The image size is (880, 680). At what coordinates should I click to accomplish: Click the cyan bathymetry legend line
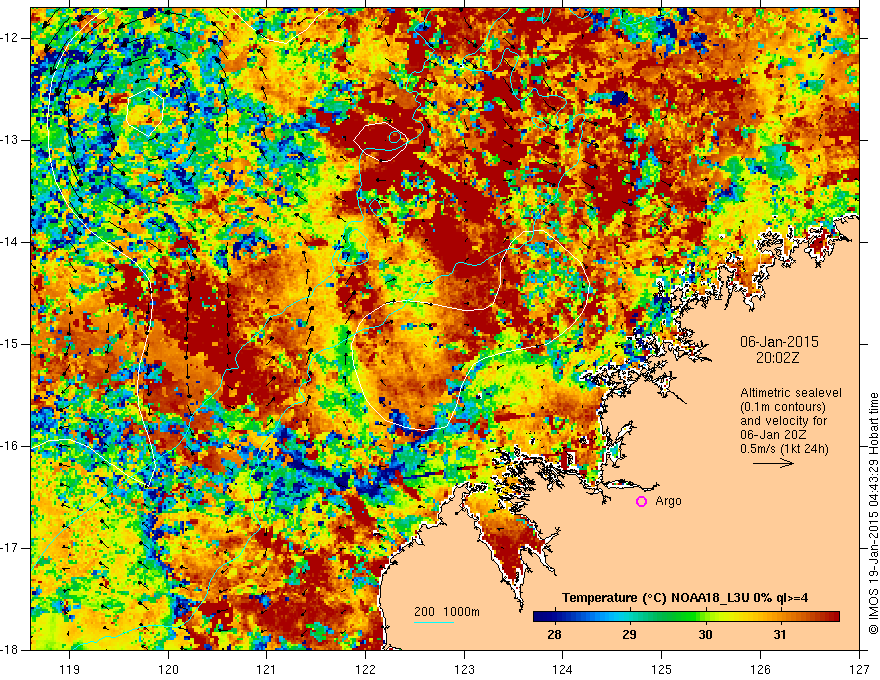434,622
